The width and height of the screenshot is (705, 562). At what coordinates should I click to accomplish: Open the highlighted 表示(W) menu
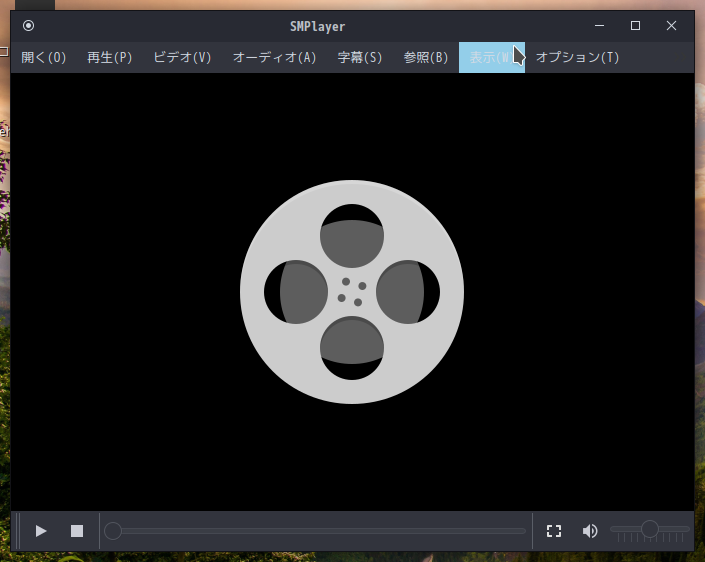(x=492, y=58)
